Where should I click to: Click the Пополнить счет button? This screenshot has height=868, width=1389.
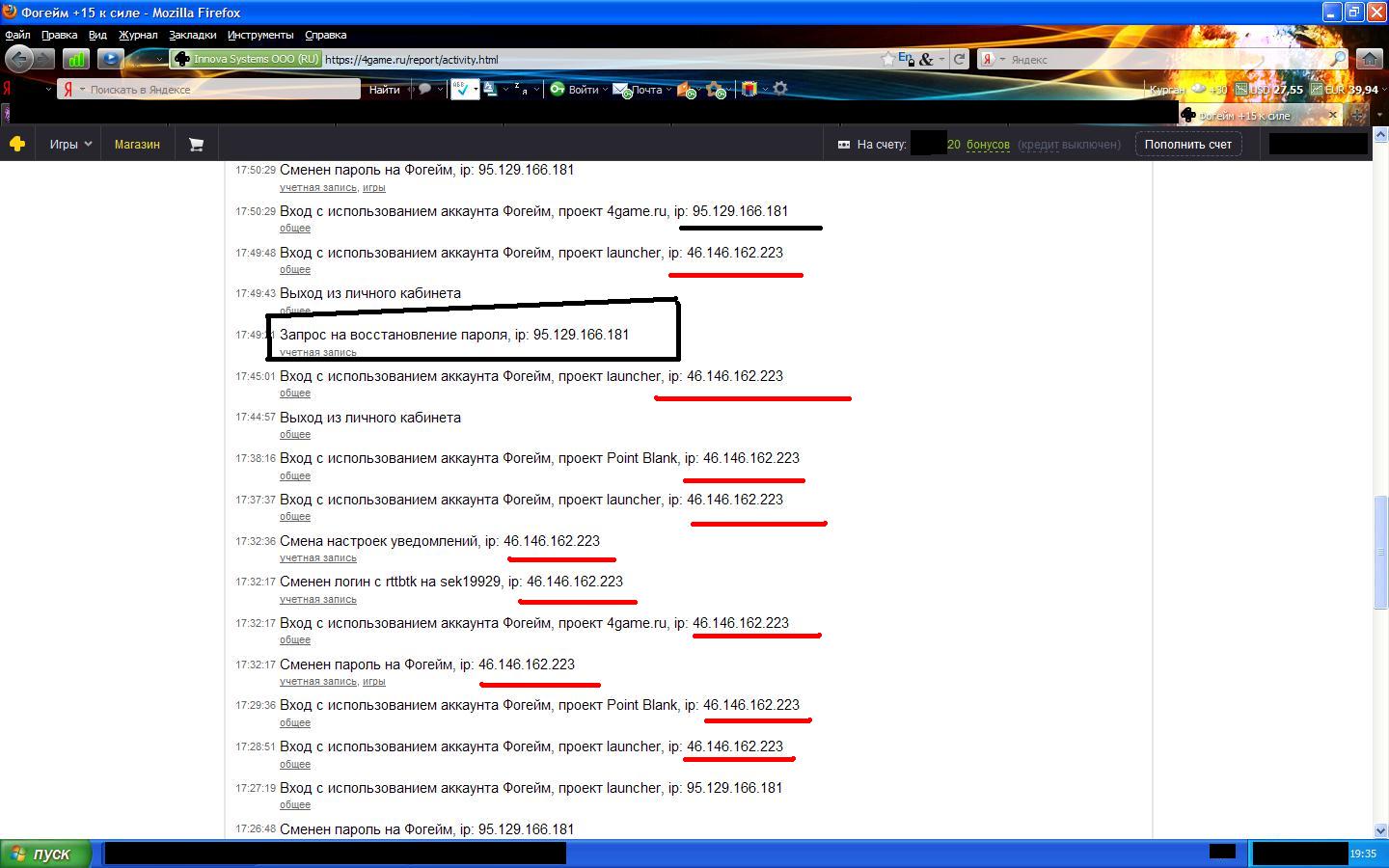(1187, 145)
